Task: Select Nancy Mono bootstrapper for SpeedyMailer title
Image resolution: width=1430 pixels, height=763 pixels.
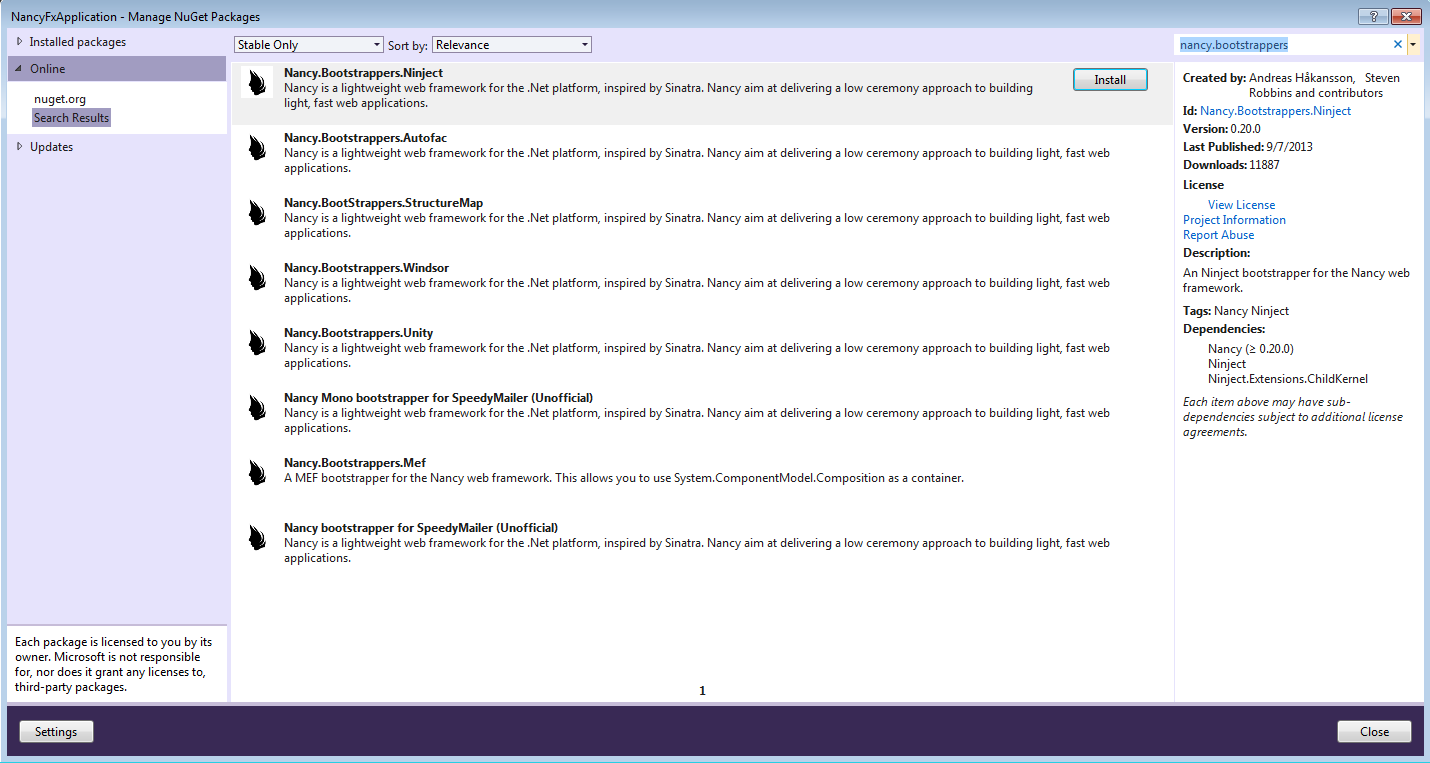Action: click(x=438, y=398)
